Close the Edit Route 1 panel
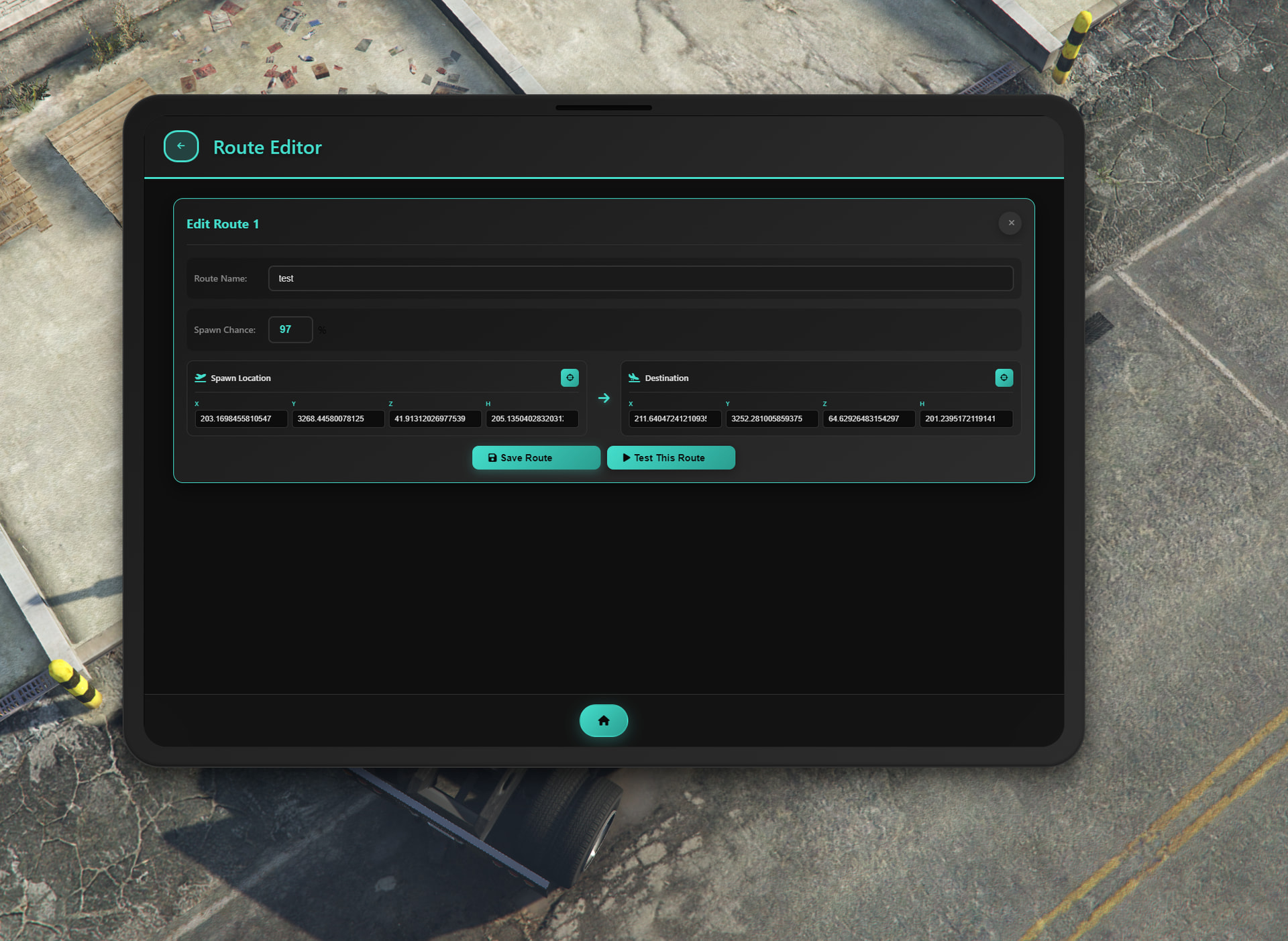Viewport: 1288px width, 941px height. pyautogui.click(x=1010, y=223)
